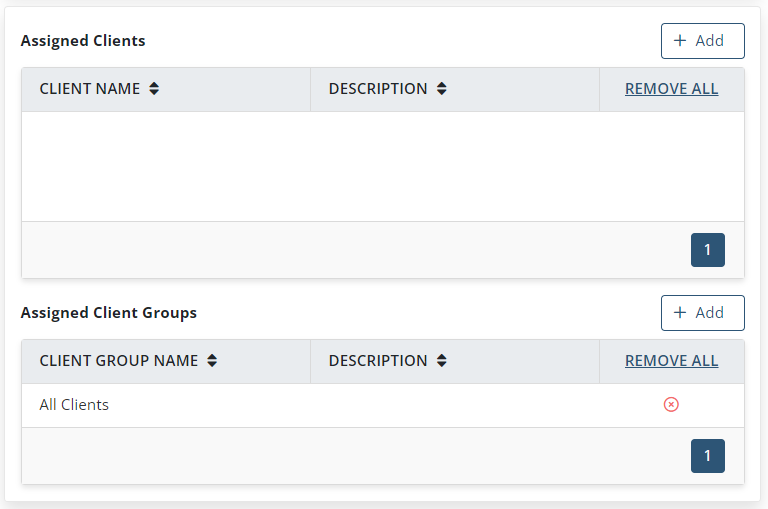Click the empty Assigned Clients table body
Screen dimensions: 768x509
coord(383,167)
